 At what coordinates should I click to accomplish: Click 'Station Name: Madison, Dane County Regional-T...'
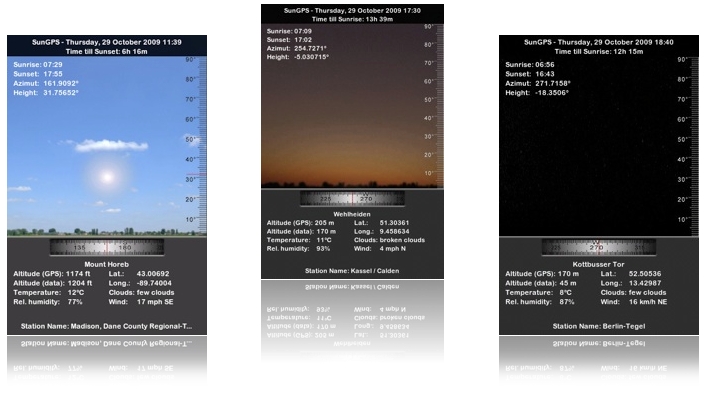(x=107, y=327)
